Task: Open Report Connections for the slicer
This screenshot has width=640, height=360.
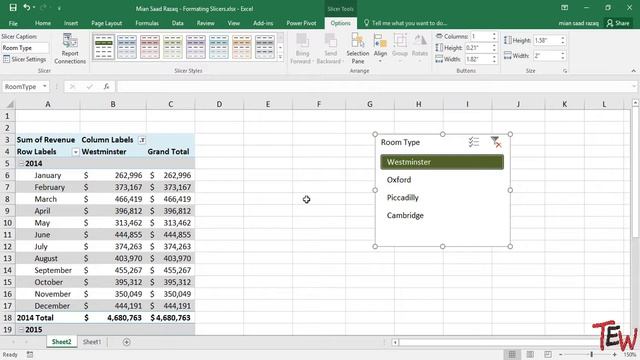Action: [x=70, y=49]
